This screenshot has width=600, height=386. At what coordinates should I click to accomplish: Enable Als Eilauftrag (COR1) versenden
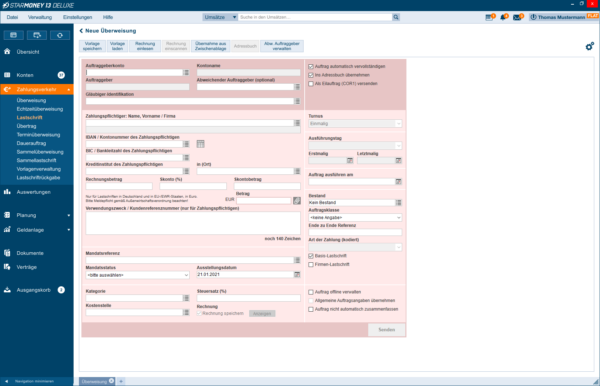coord(311,84)
